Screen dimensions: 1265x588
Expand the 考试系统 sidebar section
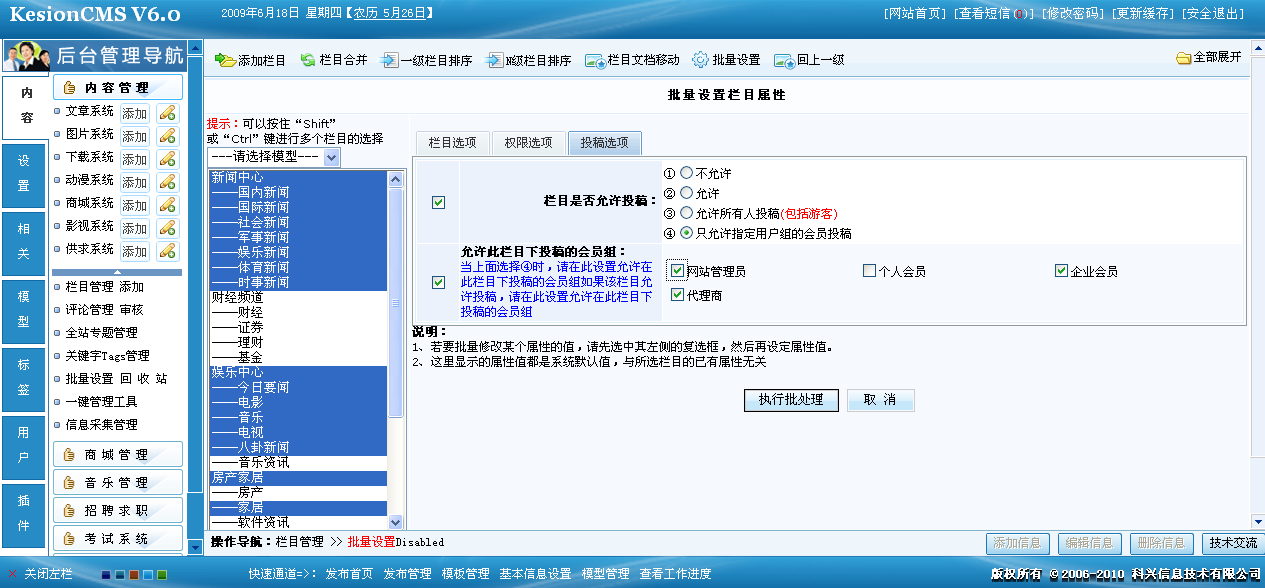point(117,539)
